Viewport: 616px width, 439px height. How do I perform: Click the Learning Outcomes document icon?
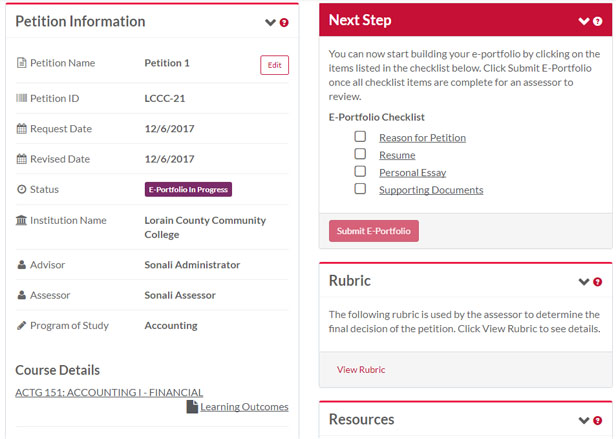click(x=192, y=407)
